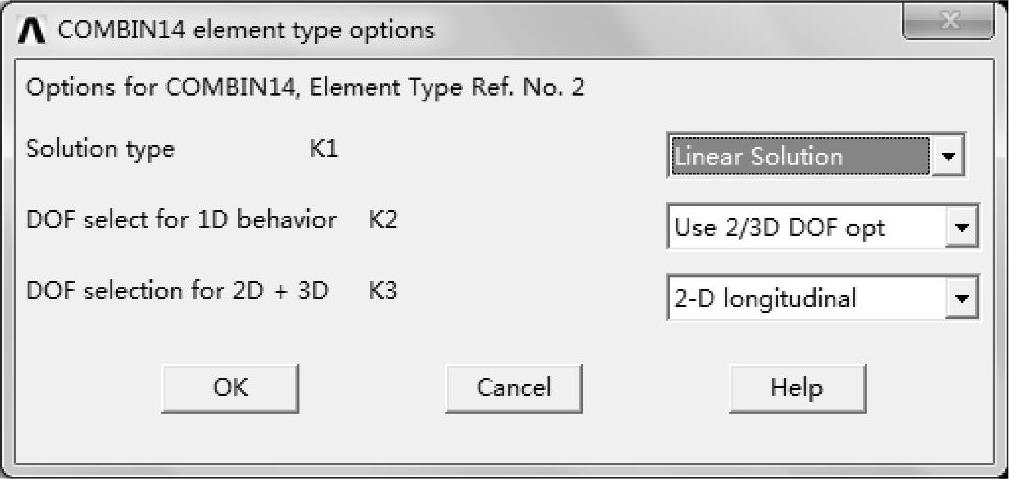1009x479 pixels.
Task: Expand the K2 dropdown arrow button
Action: (x=962, y=228)
